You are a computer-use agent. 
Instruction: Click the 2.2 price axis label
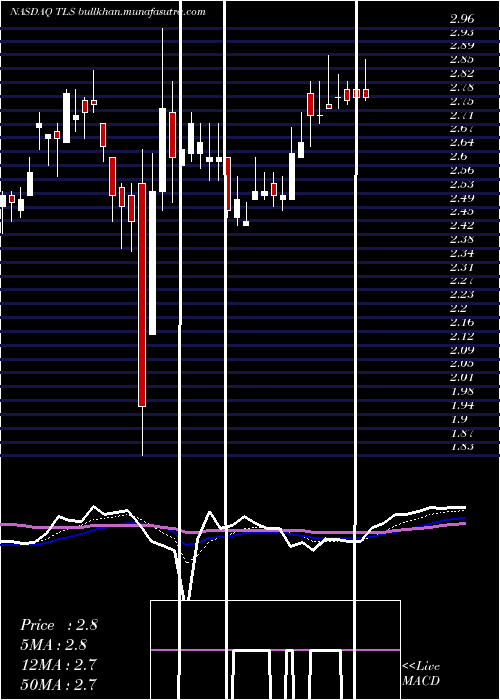coord(459,308)
